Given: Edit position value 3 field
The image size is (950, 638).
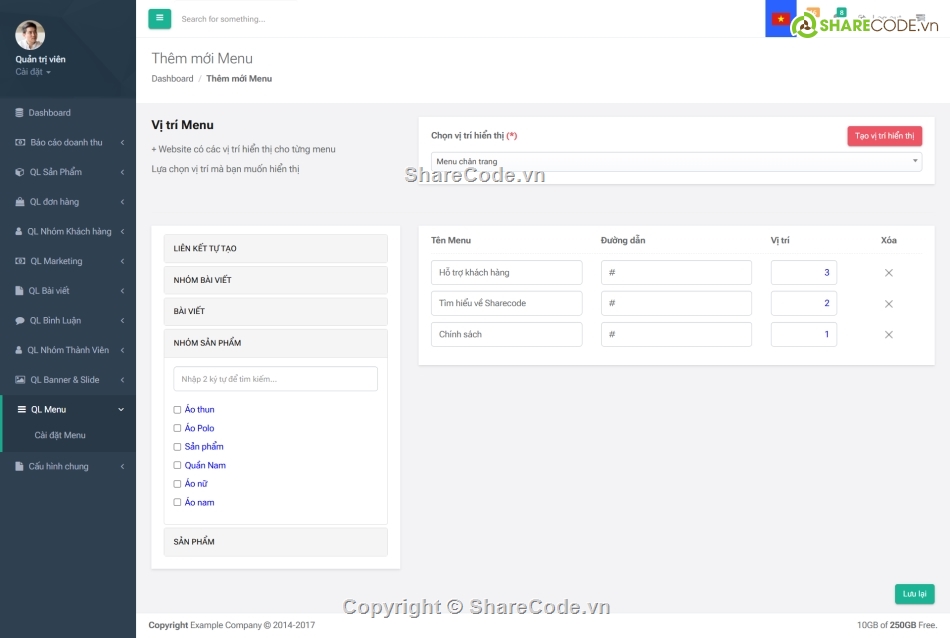Looking at the screenshot, I should coord(803,273).
